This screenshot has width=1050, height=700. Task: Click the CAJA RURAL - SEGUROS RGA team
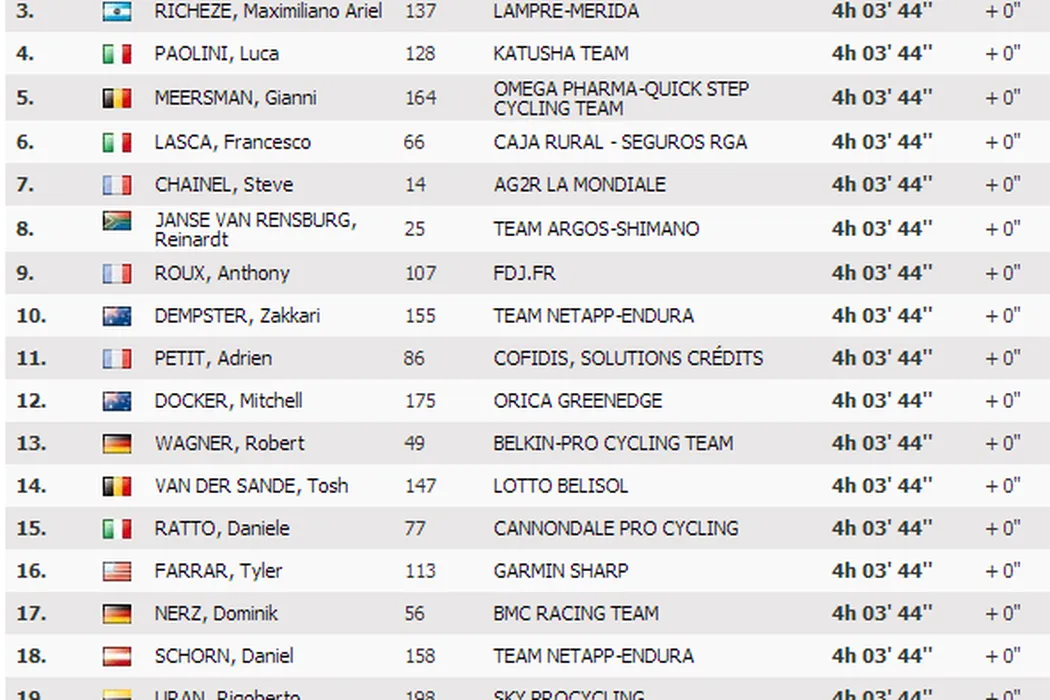click(x=620, y=142)
